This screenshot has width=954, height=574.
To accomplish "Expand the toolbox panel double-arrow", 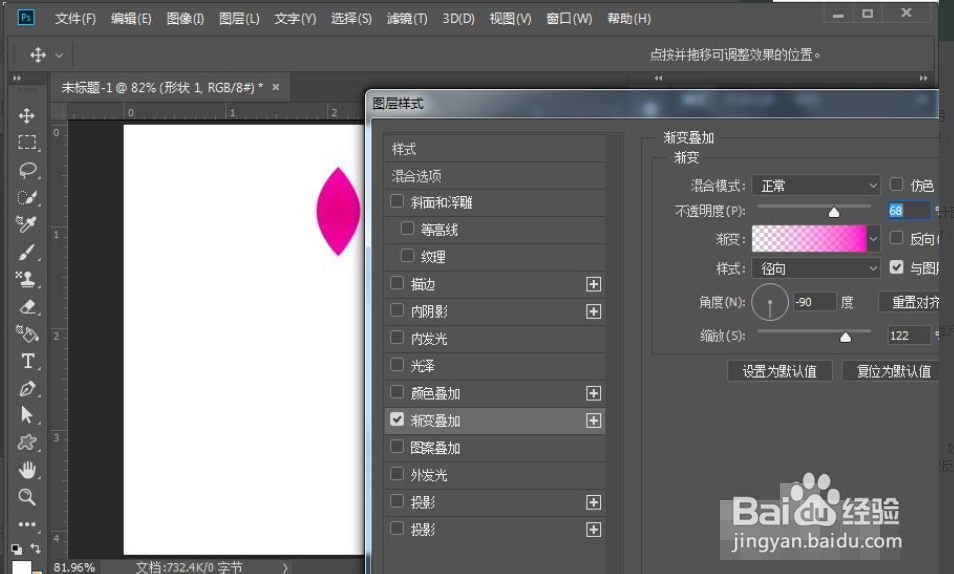I will coord(17,78).
